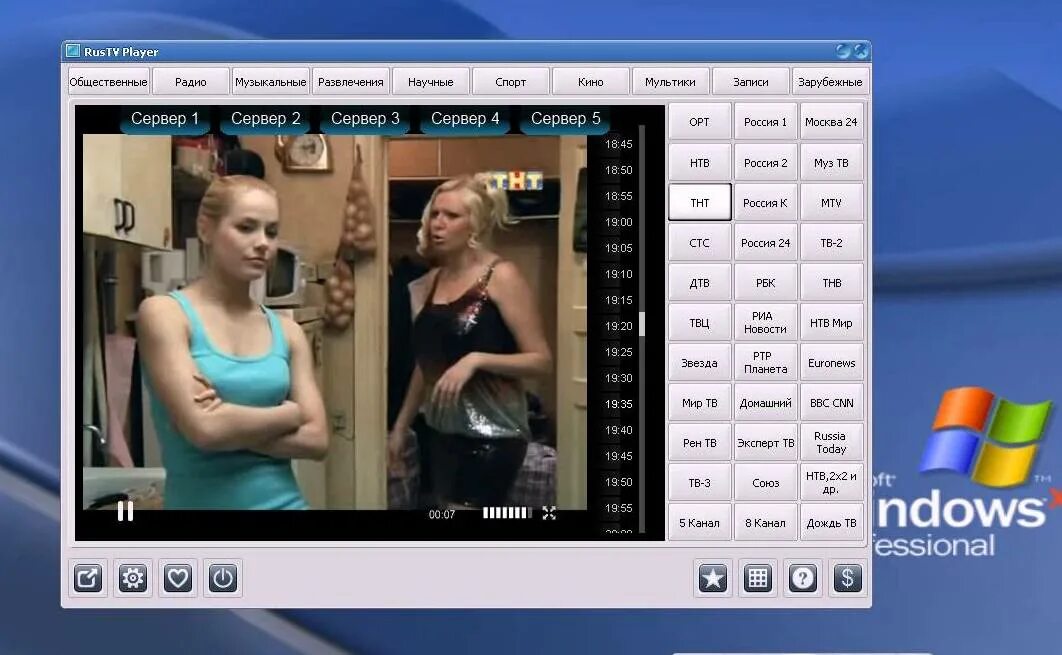The height and width of the screenshot is (655, 1062).
Task: Select the ОРТ channel
Action: [700, 122]
